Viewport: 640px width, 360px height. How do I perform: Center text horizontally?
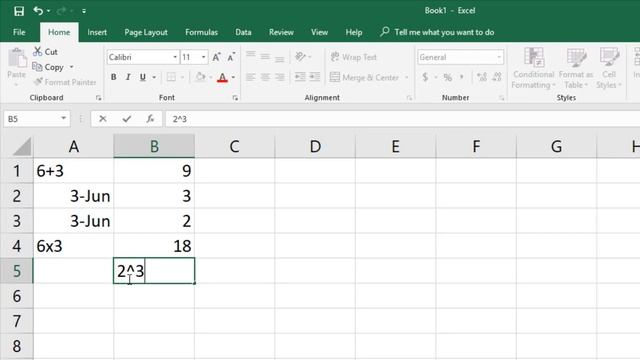265,77
